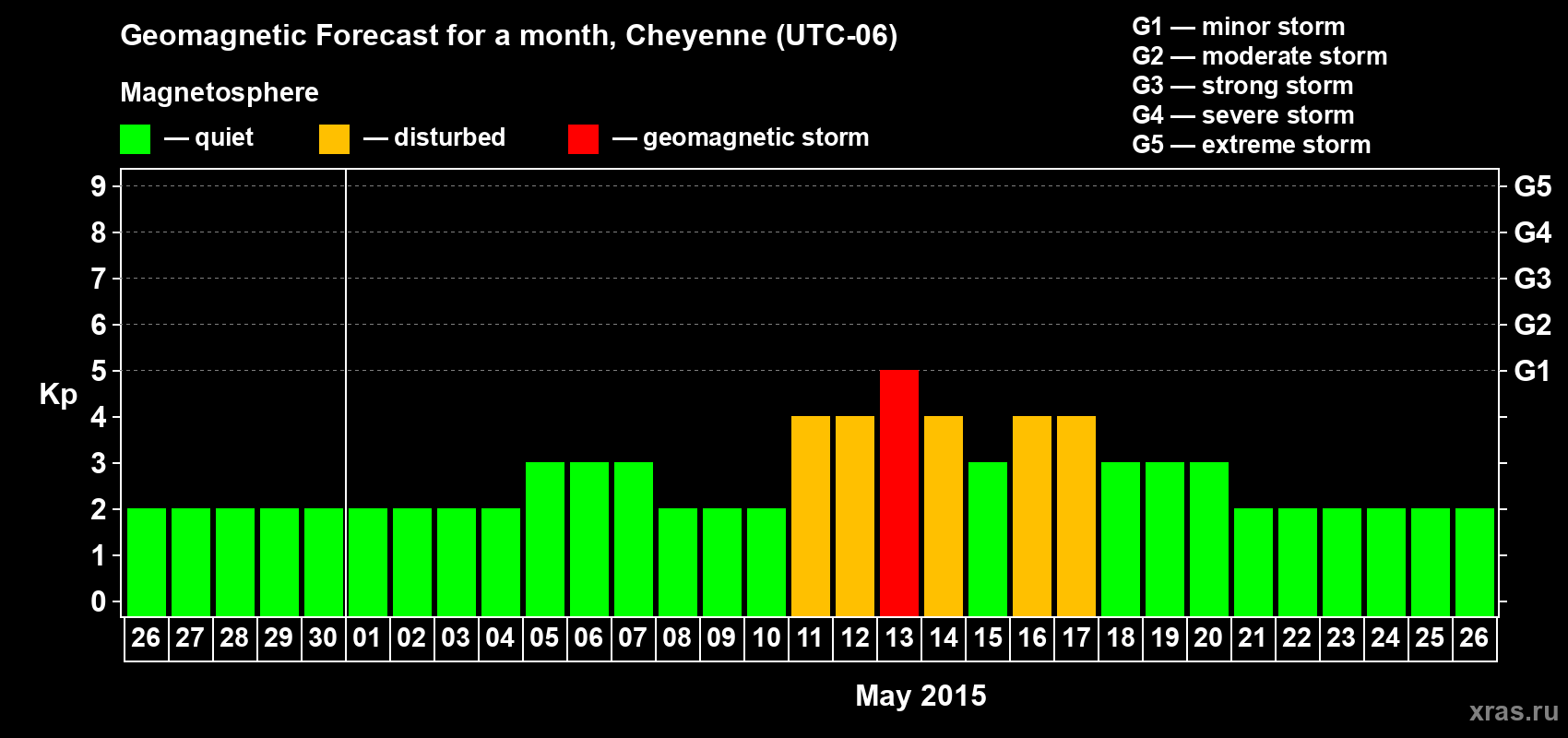Click the 'G4 — severe storm' legend line
The image size is (1568, 738).
click(1242, 115)
